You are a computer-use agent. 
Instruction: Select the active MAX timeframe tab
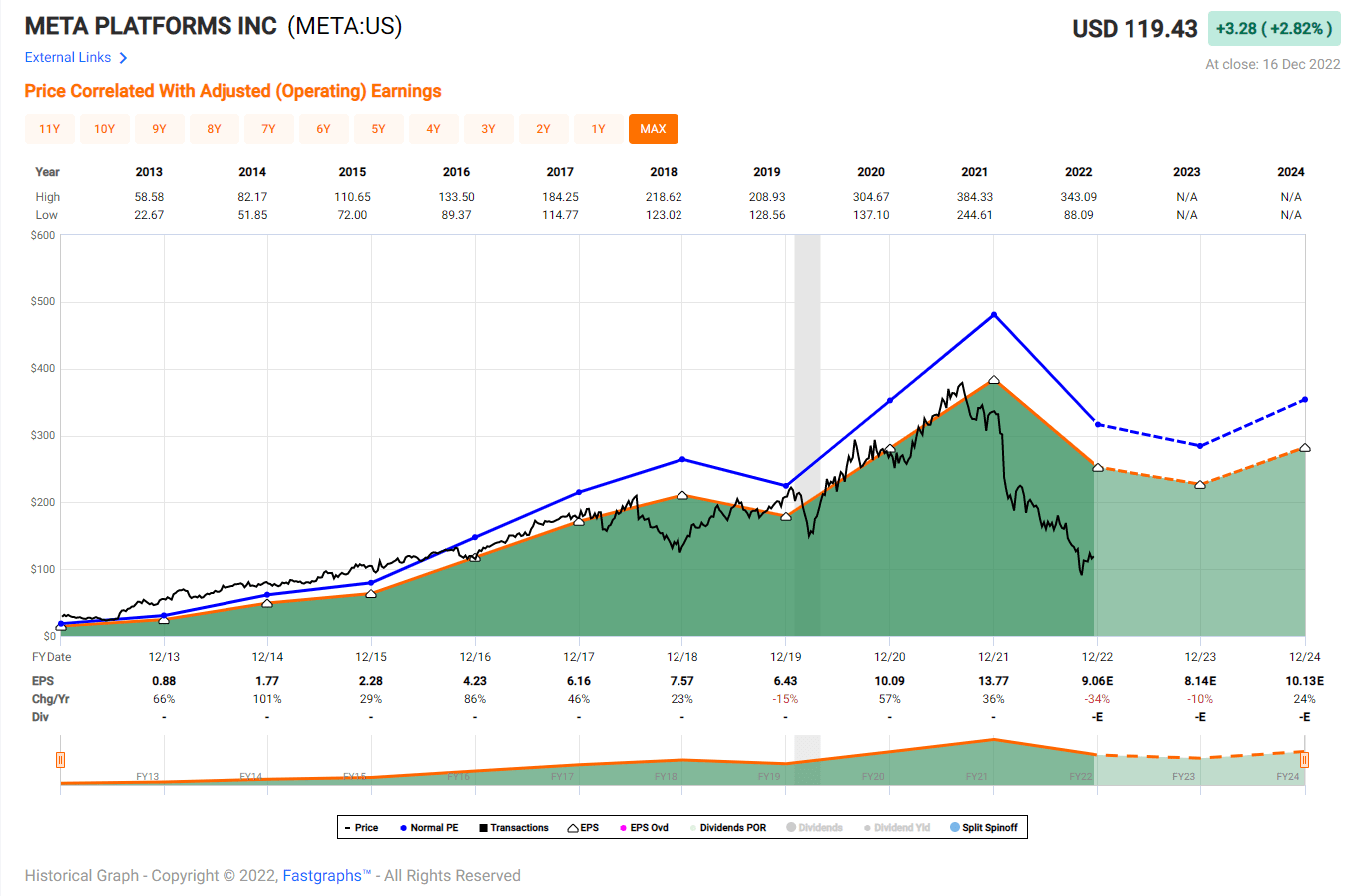[x=653, y=128]
